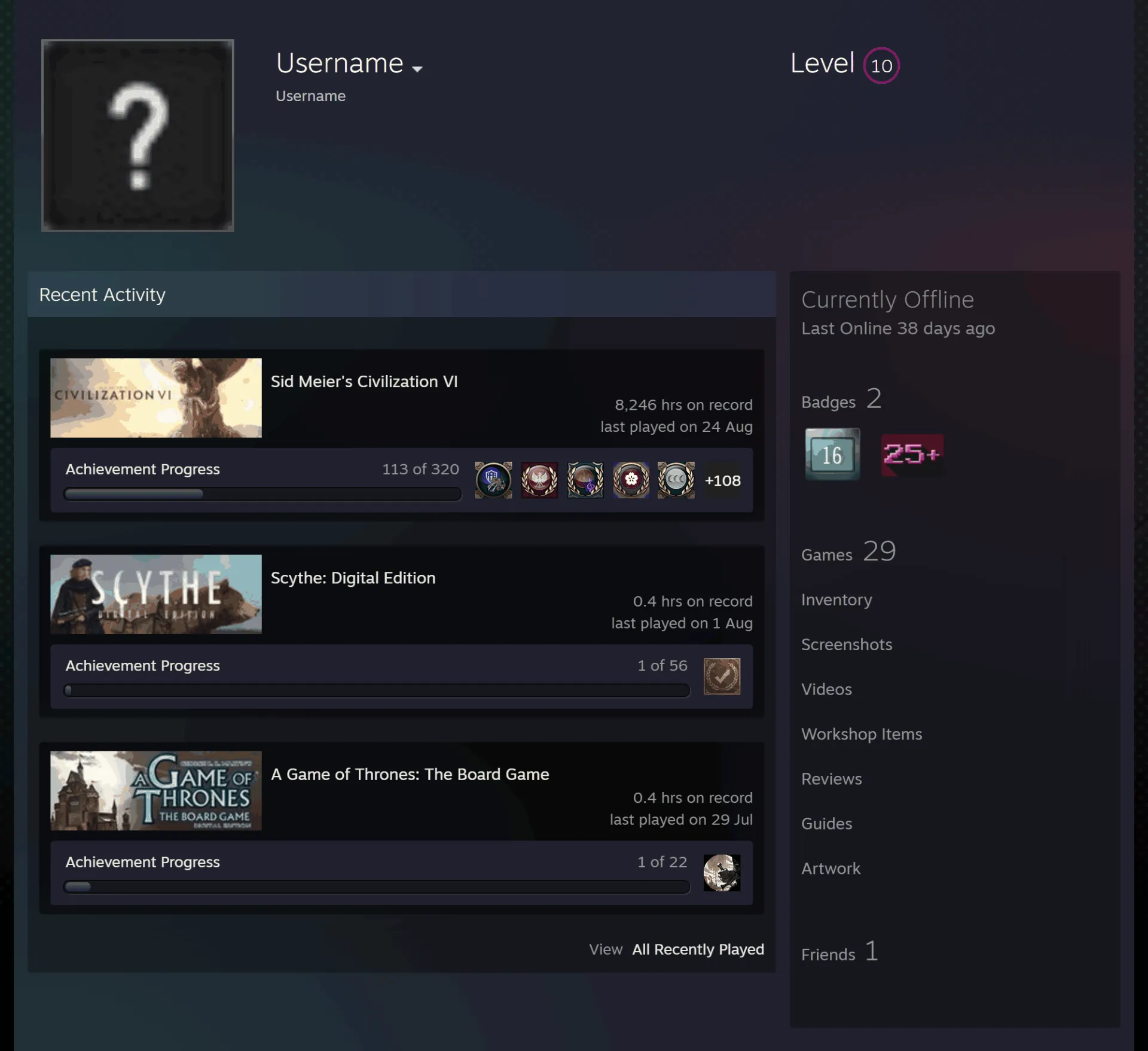Open Civilization VI game banner image
The height and width of the screenshot is (1051, 1148).
coord(156,398)
